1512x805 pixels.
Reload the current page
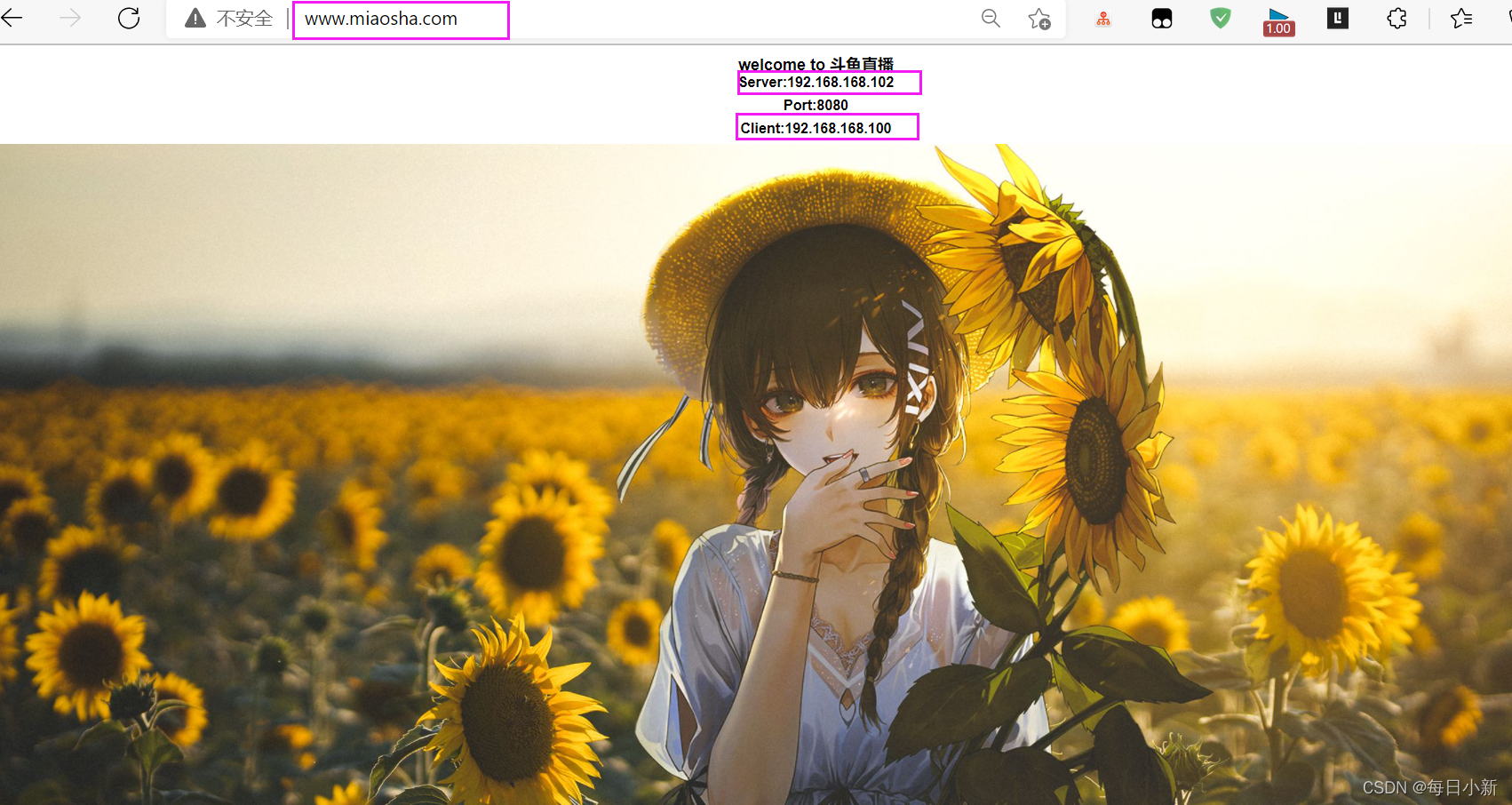click(x=129, y=18)
